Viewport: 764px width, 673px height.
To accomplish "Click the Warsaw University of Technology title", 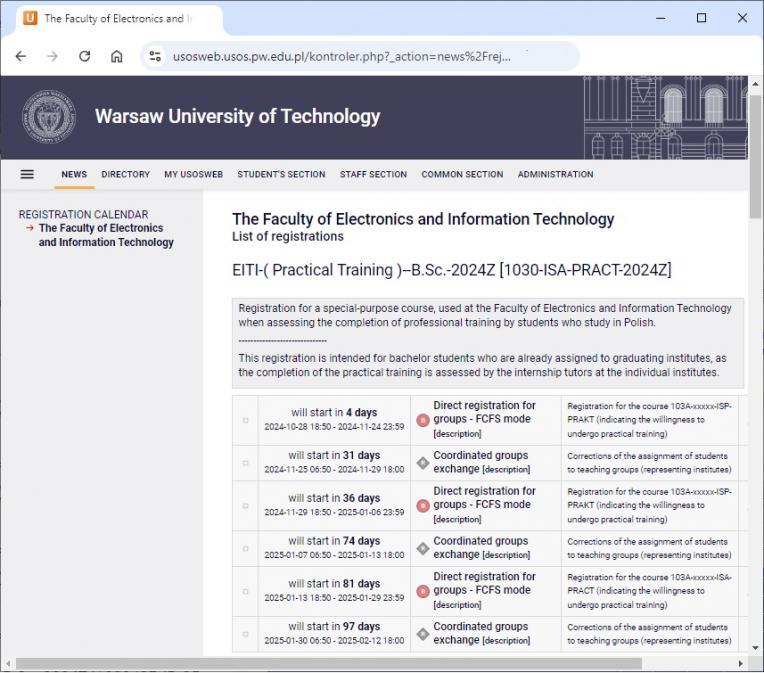I will pyautogui.click(x=237, y=116).
